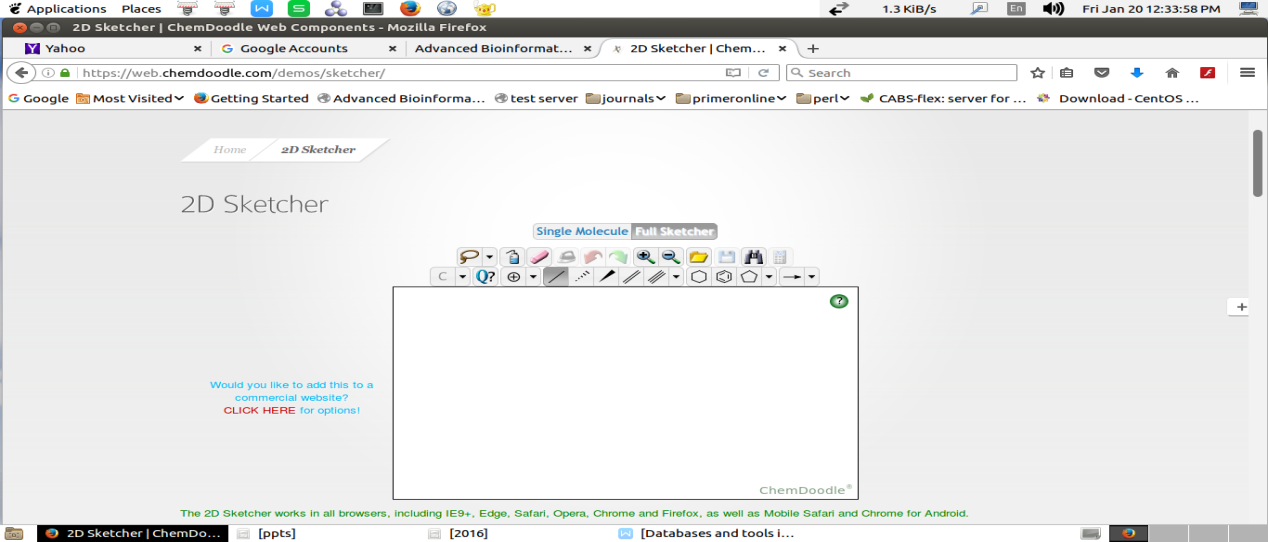Image resolution: width=1268 pixels, height=542 pixels.
Task: Click the URL address bar
Action: (x=400, y=73)
